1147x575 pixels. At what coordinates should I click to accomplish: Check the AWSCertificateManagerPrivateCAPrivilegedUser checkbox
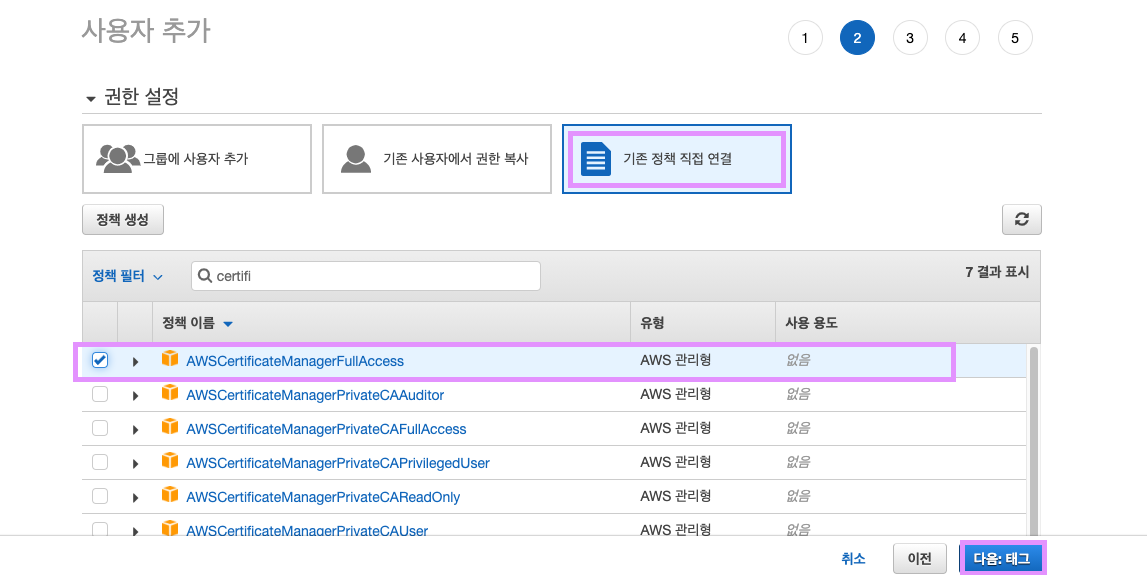point(100,462)
